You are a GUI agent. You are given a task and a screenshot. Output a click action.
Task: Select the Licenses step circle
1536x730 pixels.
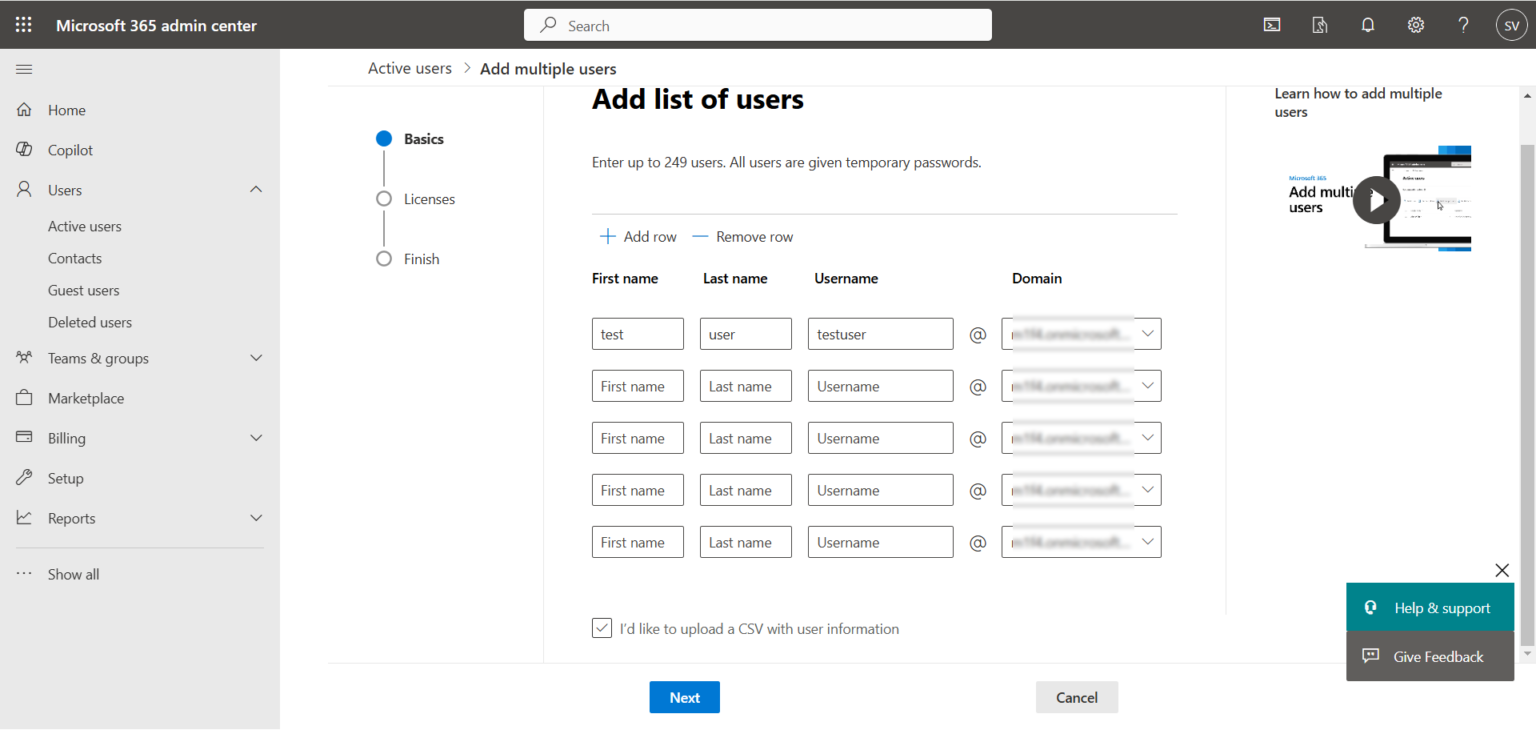[x=383, y=199]
